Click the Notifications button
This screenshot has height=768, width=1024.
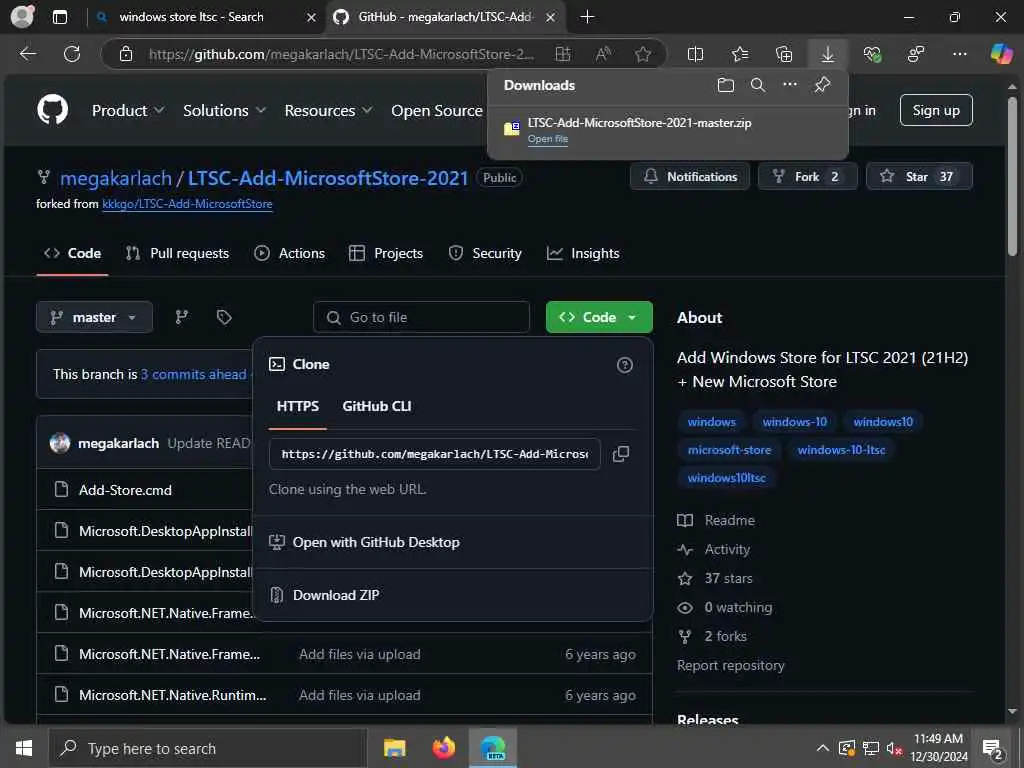[690, 177]
